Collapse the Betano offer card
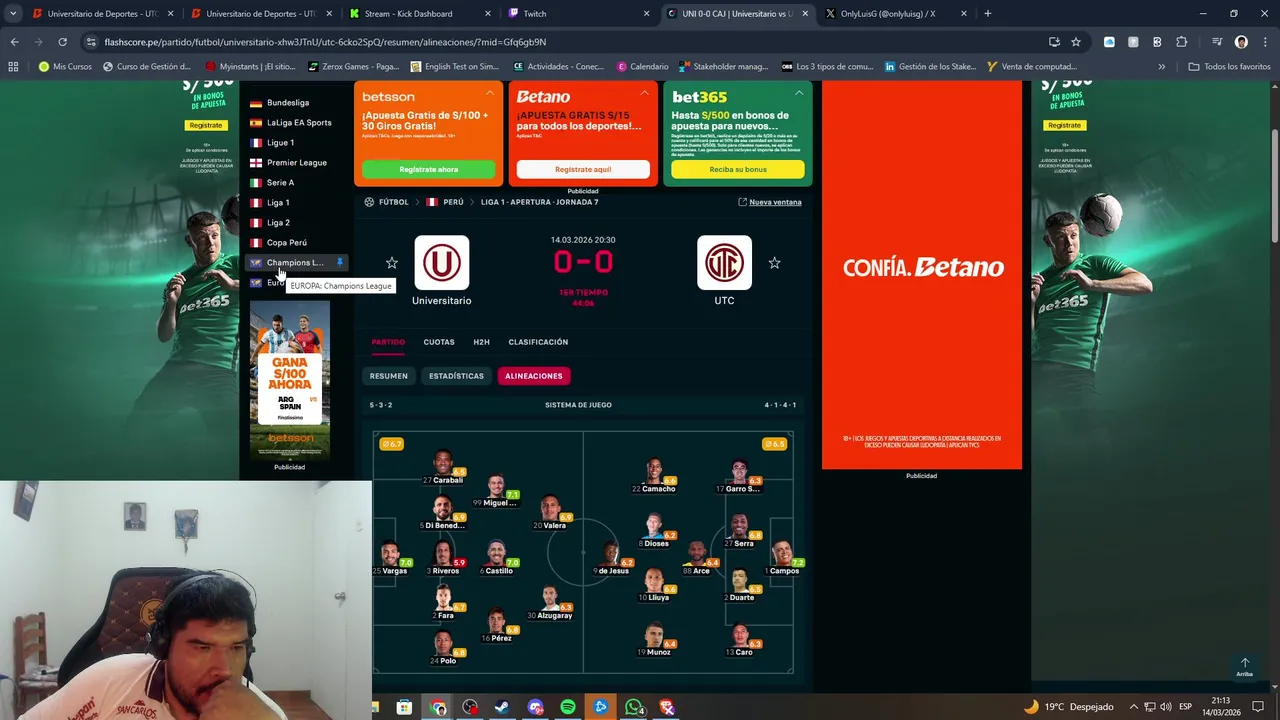 click(644, 93)
